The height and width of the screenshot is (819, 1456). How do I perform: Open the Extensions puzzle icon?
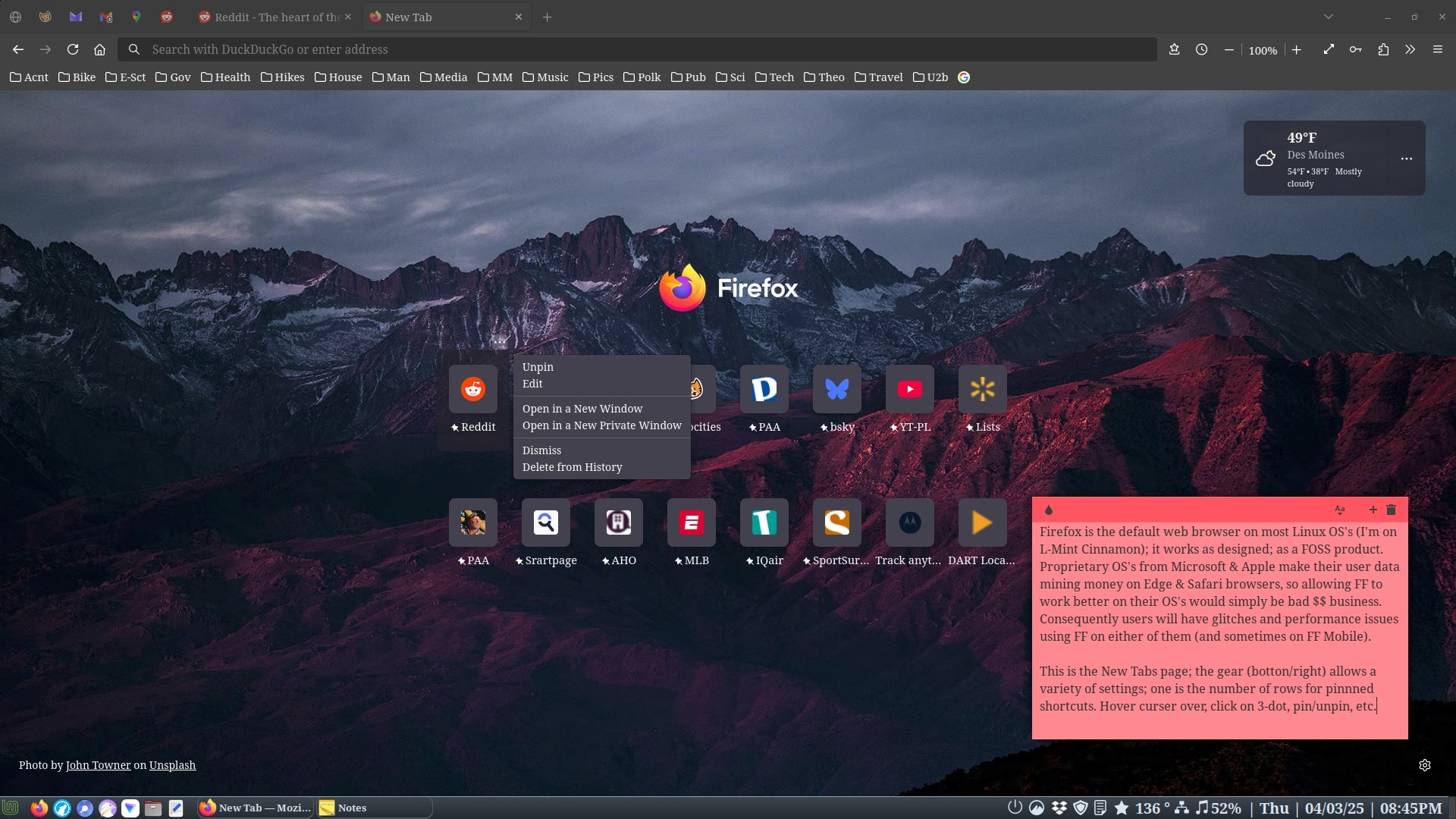point(1383,49)
